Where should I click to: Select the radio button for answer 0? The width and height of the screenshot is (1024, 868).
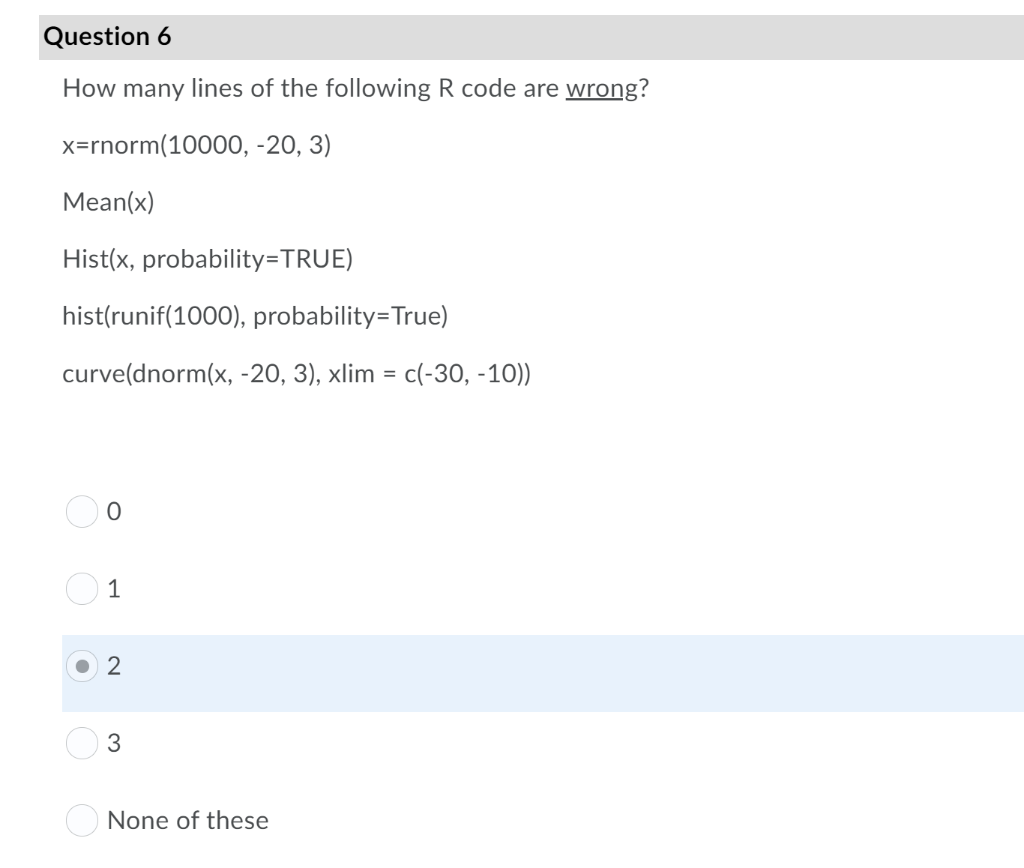point(84,512)
